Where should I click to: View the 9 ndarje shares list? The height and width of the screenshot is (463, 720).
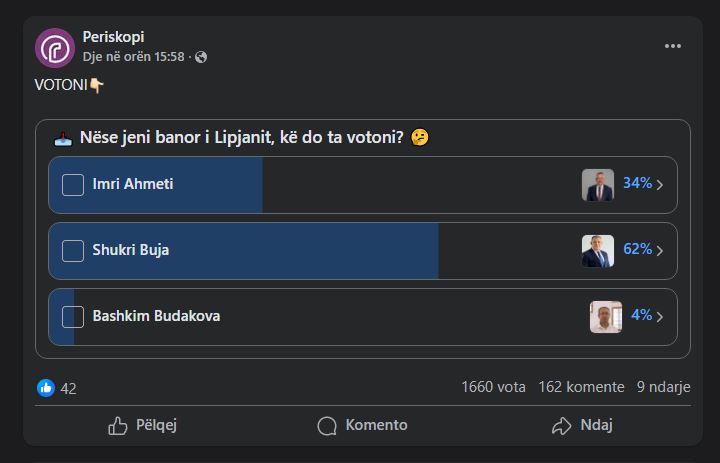point(664,387)
